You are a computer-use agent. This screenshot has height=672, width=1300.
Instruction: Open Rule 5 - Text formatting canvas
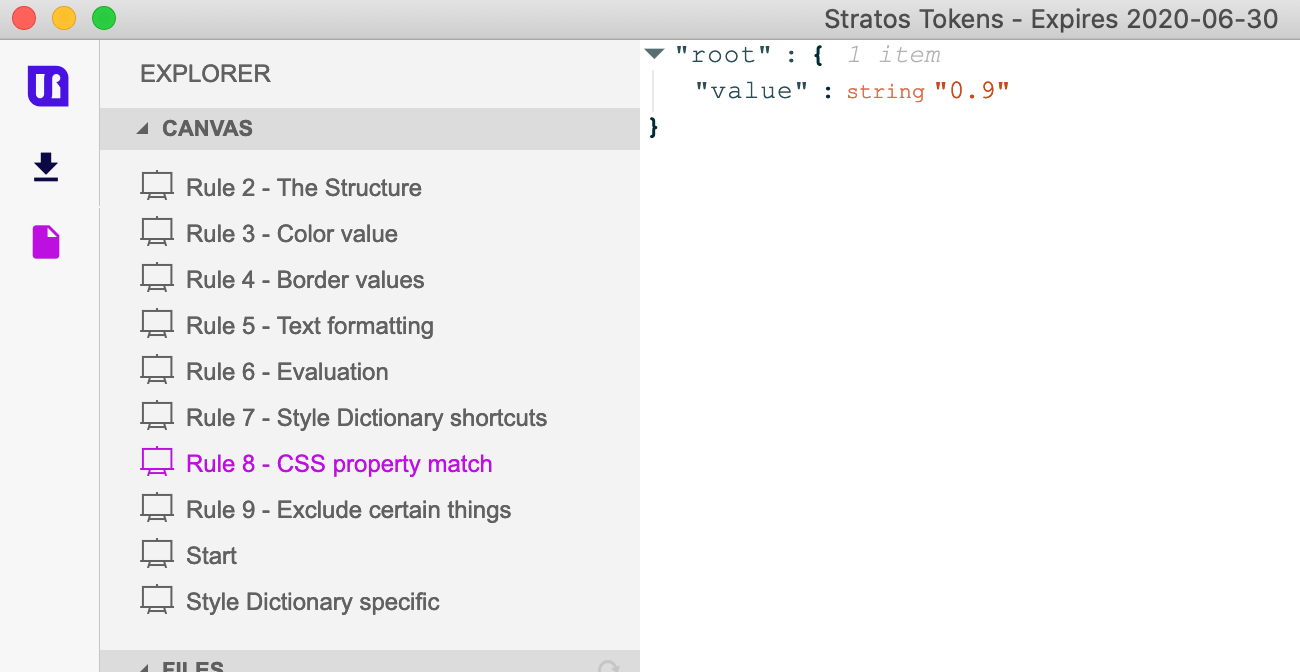click(310, 326)
